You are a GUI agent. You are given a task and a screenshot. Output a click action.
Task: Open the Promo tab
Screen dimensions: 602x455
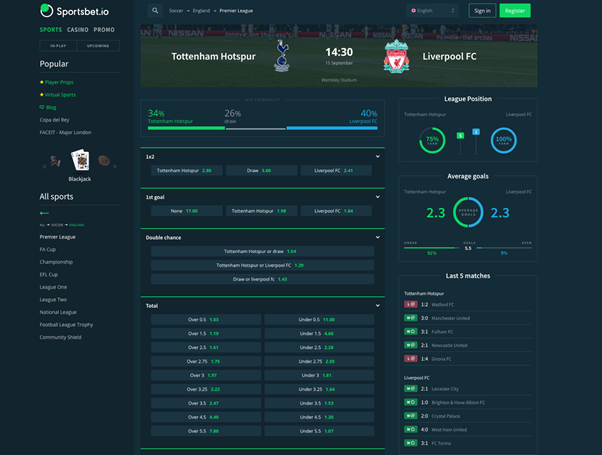(105, 30)
